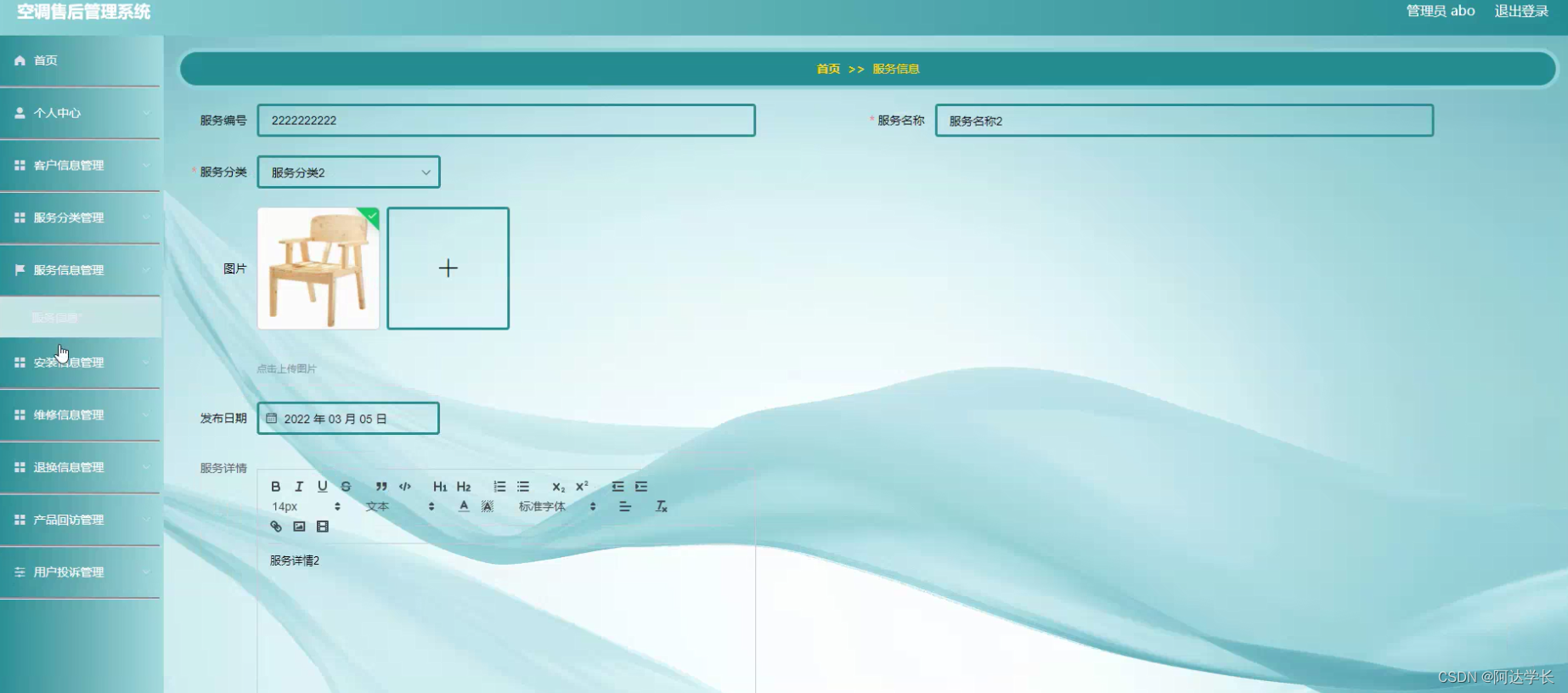
Task: Open 产品回访管理 in the sidebar
Action: point(81,520)
